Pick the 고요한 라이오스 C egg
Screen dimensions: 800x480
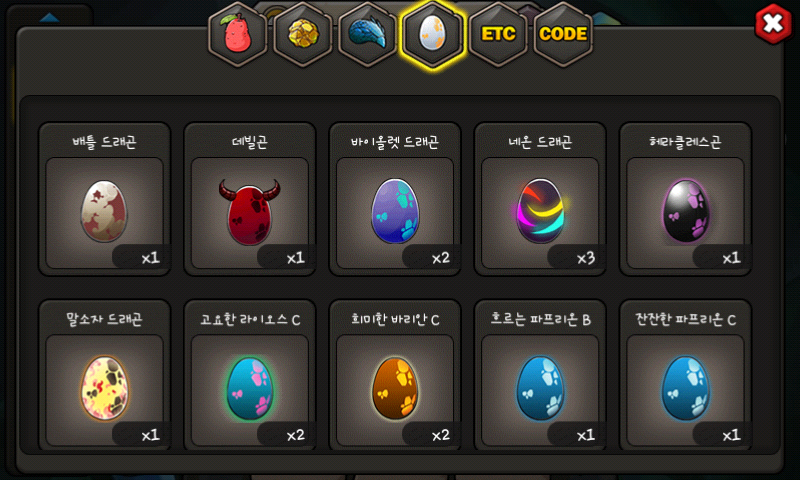[x=249, y=388]
